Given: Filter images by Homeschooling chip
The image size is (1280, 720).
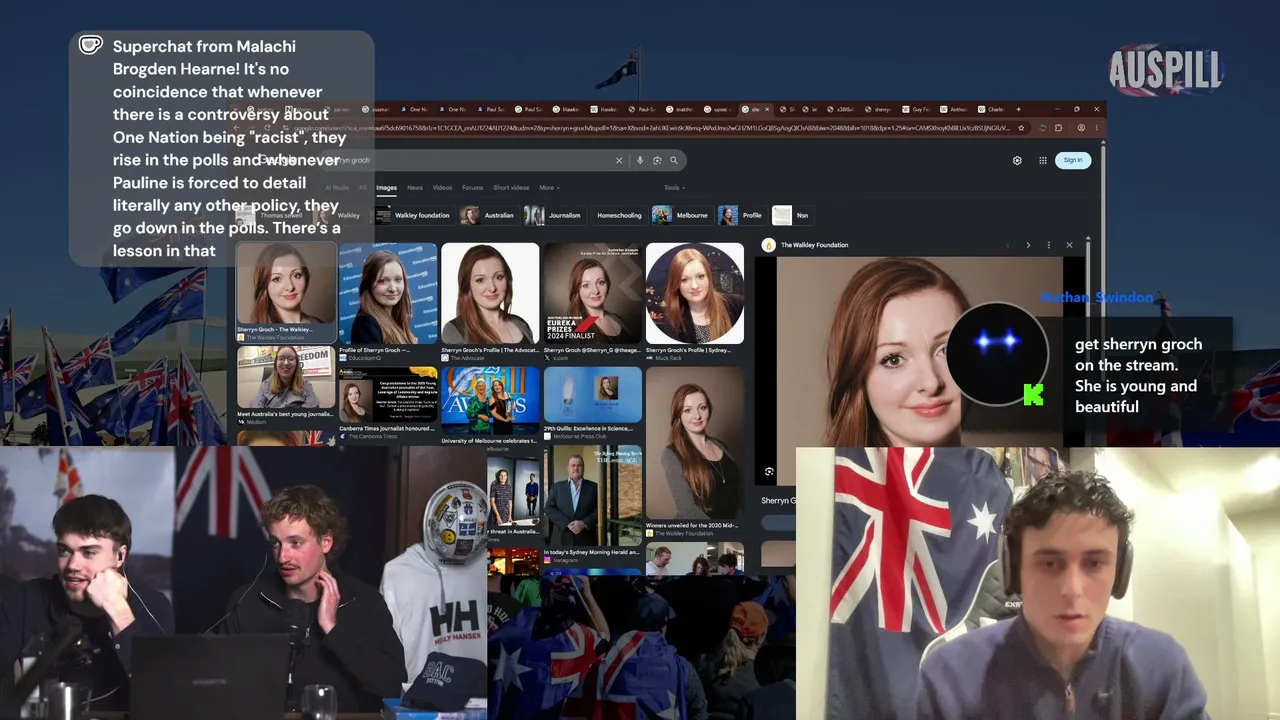Looking at the screenshot, I should point(619,215).
